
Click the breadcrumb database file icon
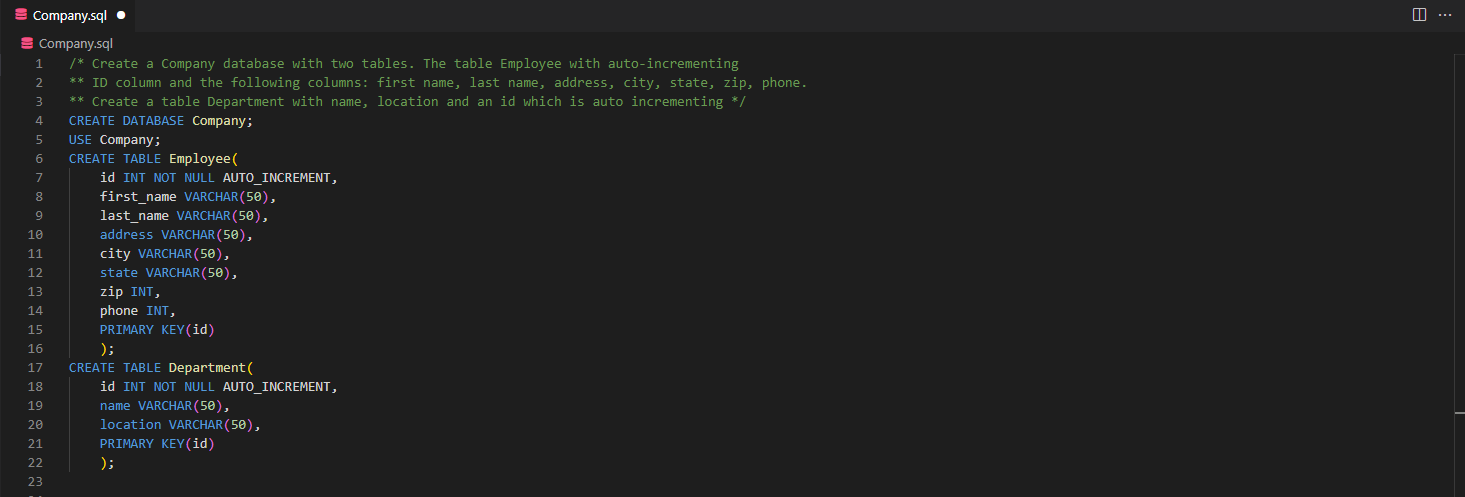tap(27, 44)
